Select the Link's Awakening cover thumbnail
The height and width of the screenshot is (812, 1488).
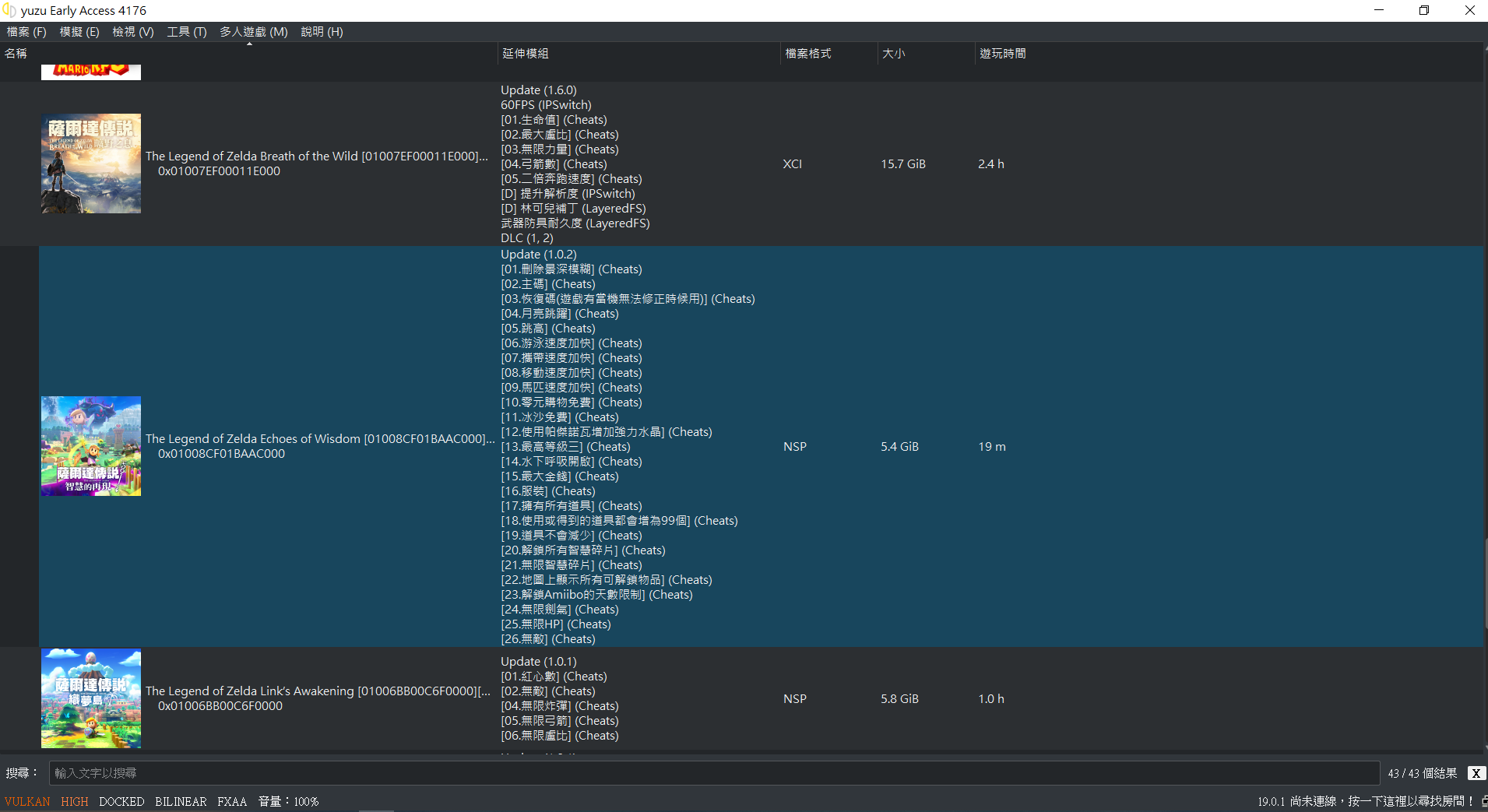[91, 698]
